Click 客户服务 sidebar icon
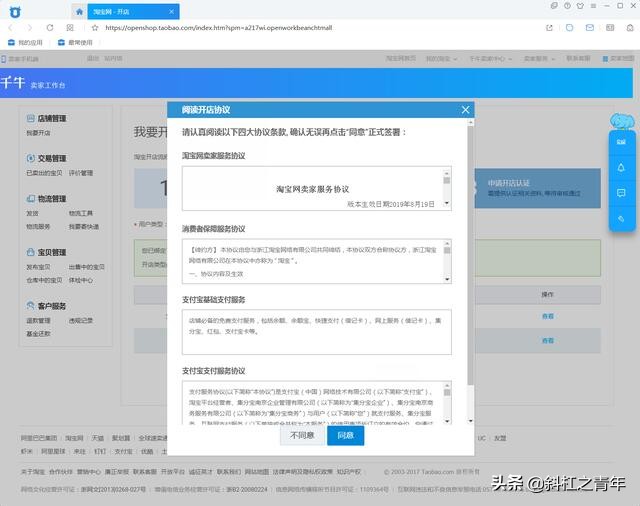Viewport: 640px width, 506px height. (31, 306)
